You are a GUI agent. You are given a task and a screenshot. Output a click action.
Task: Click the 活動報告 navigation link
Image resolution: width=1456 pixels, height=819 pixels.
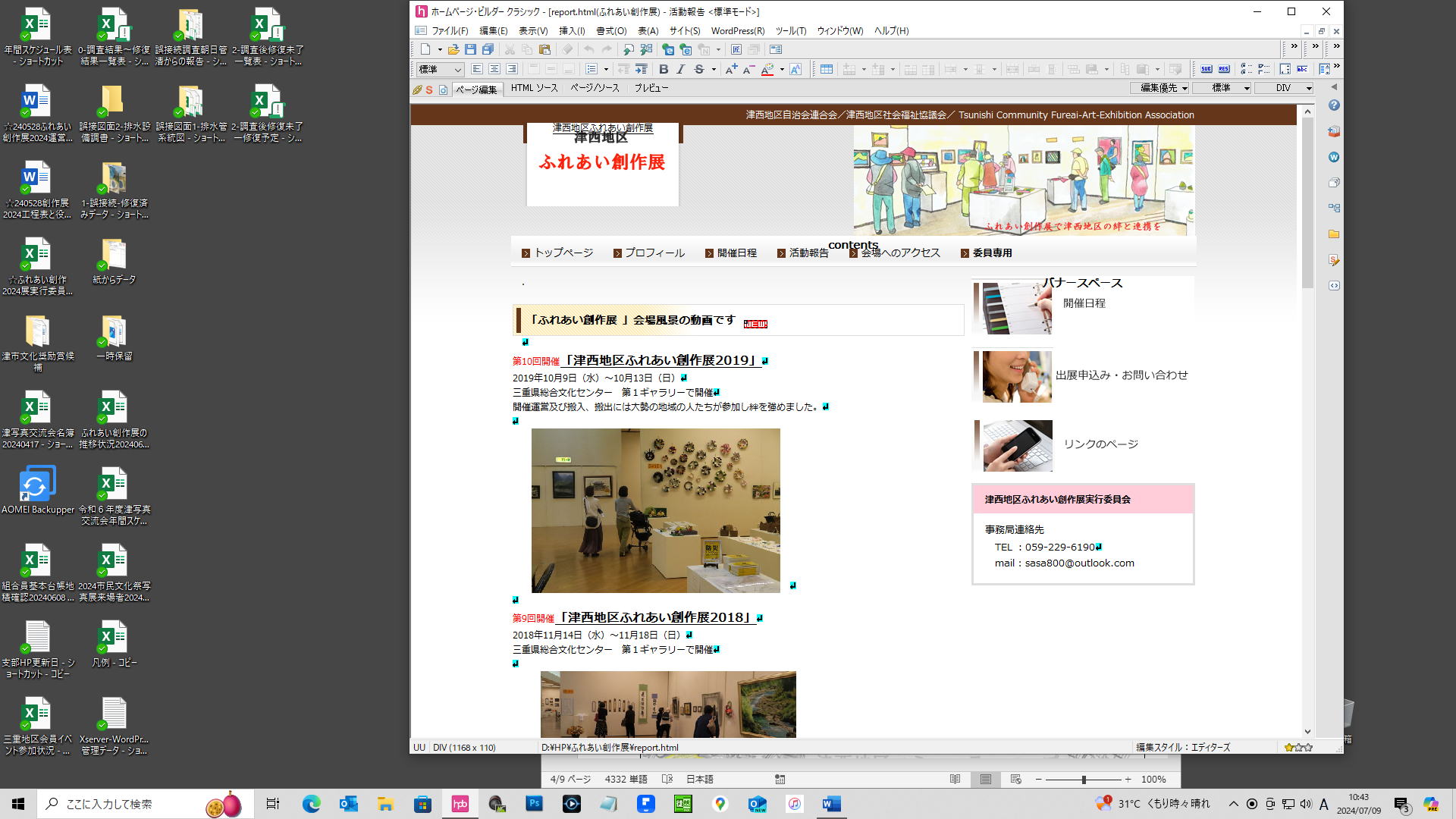click(x=808, y=253)
